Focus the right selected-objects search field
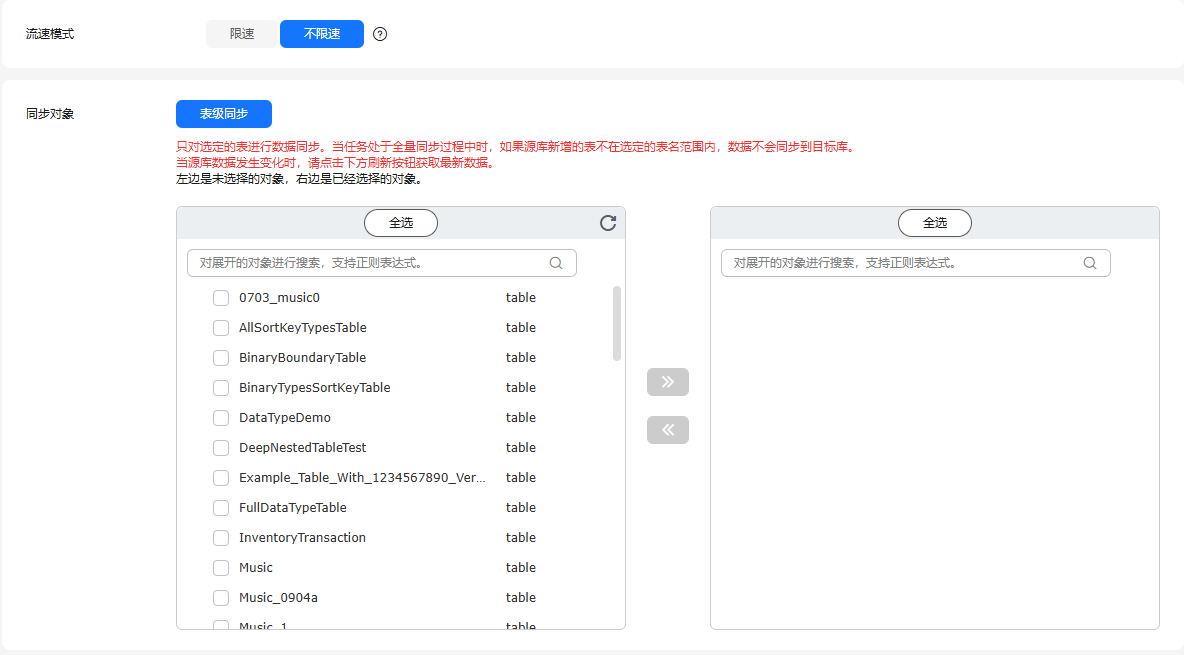Screen dimensions: 1184x655 tap(915, 263)
